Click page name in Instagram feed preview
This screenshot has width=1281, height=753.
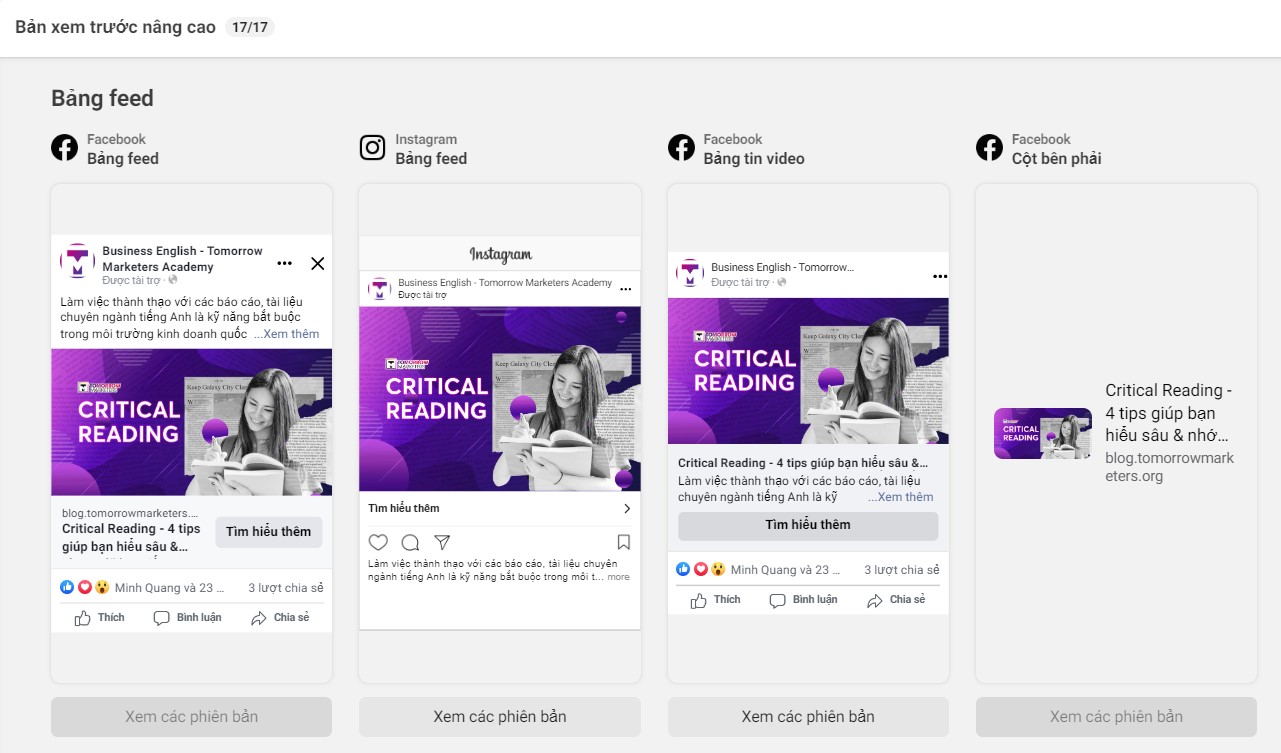(x=505, y=283)
